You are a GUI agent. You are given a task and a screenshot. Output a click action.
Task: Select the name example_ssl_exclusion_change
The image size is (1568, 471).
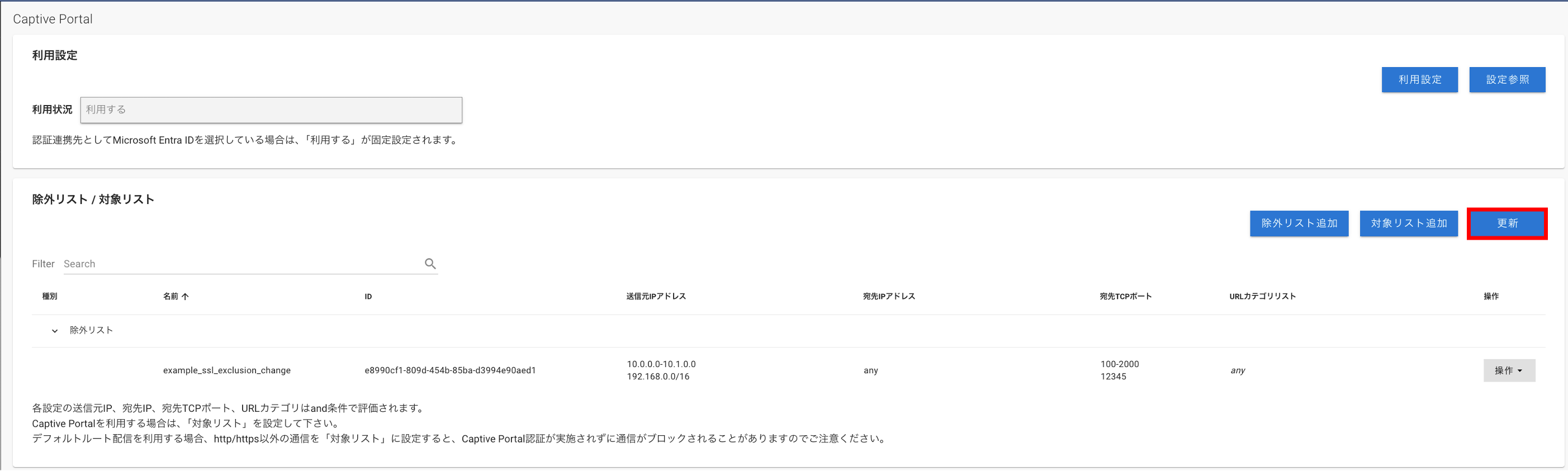coord(226,370)
